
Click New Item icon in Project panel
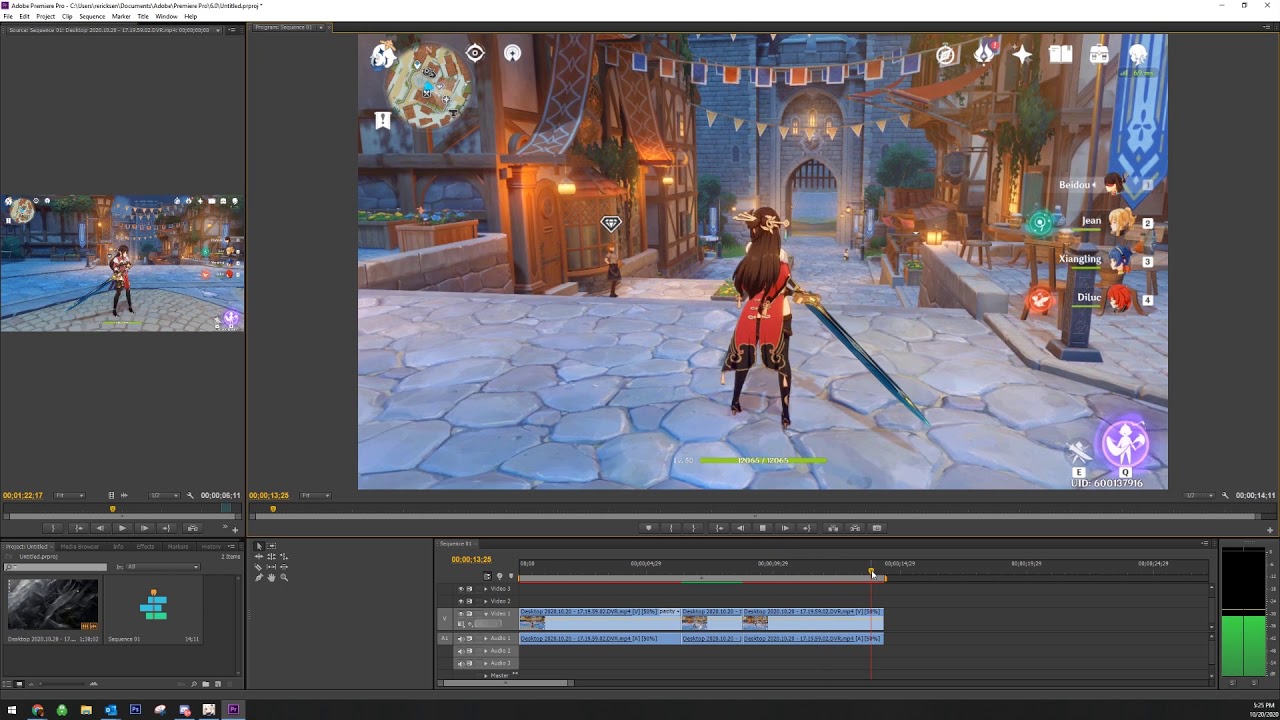[x=218, y=684]
